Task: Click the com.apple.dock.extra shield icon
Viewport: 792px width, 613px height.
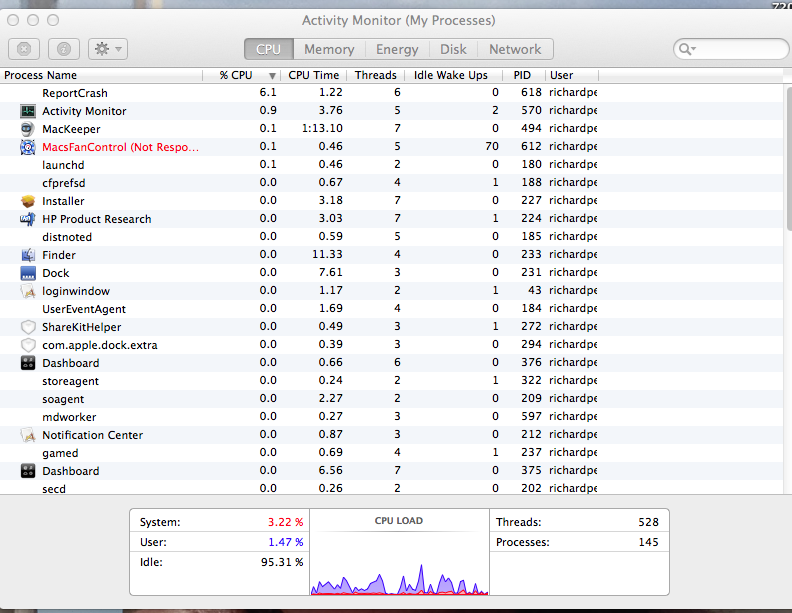Action: tap(28, 345)
